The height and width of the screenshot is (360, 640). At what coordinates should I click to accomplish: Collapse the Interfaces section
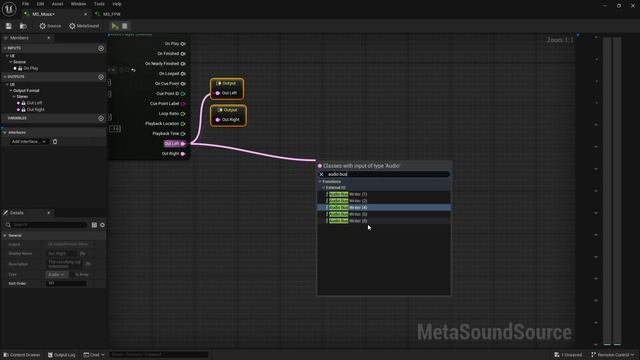click(5, 133)
